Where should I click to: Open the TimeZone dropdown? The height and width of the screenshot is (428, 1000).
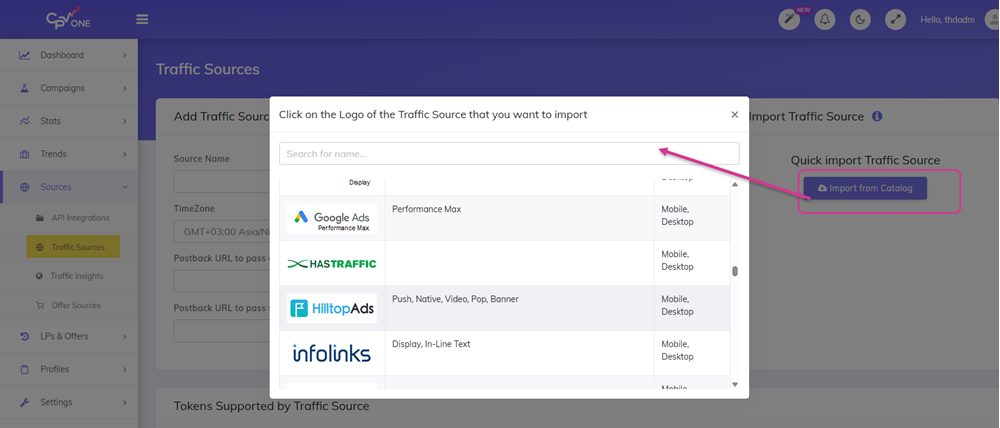coord(221,232)
